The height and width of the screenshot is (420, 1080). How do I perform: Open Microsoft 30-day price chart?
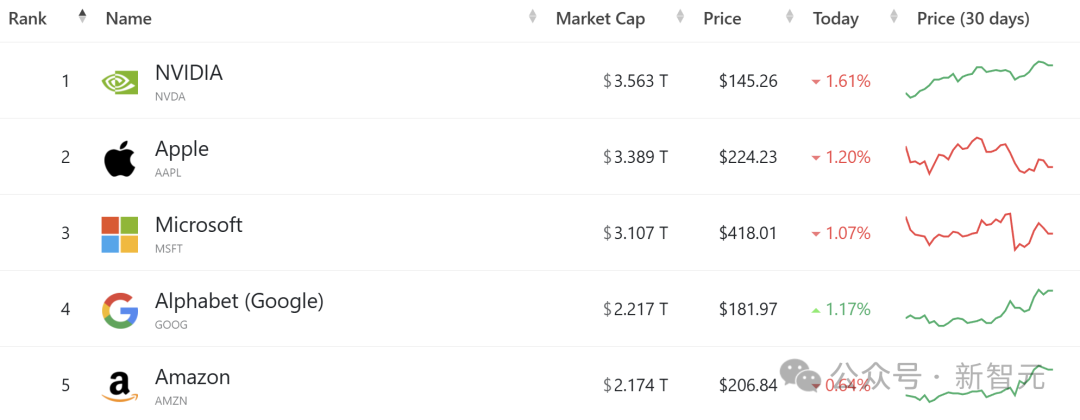pos(979,232)
